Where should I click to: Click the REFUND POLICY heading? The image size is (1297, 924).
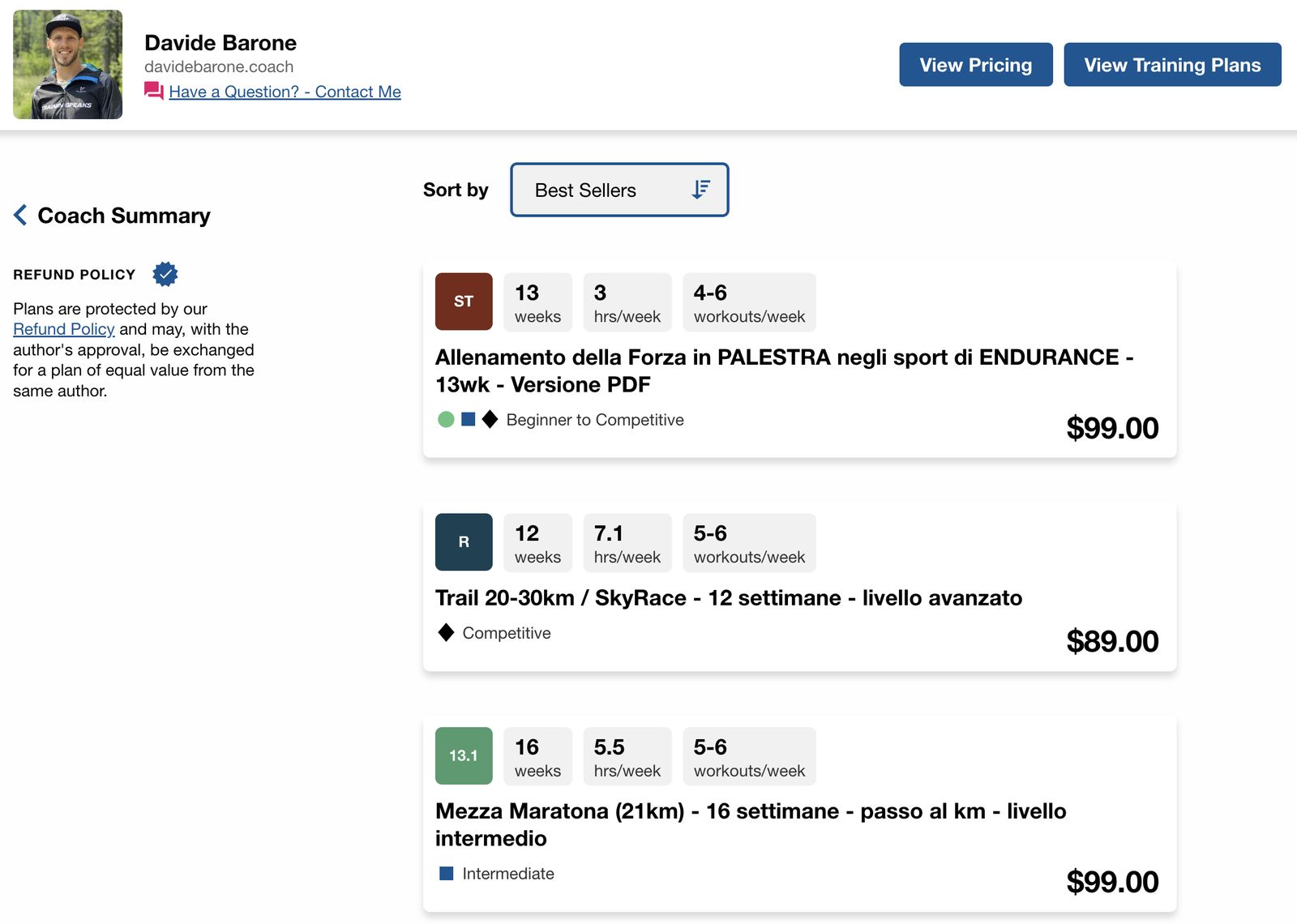pyautogui.click(x=74, y=275)
